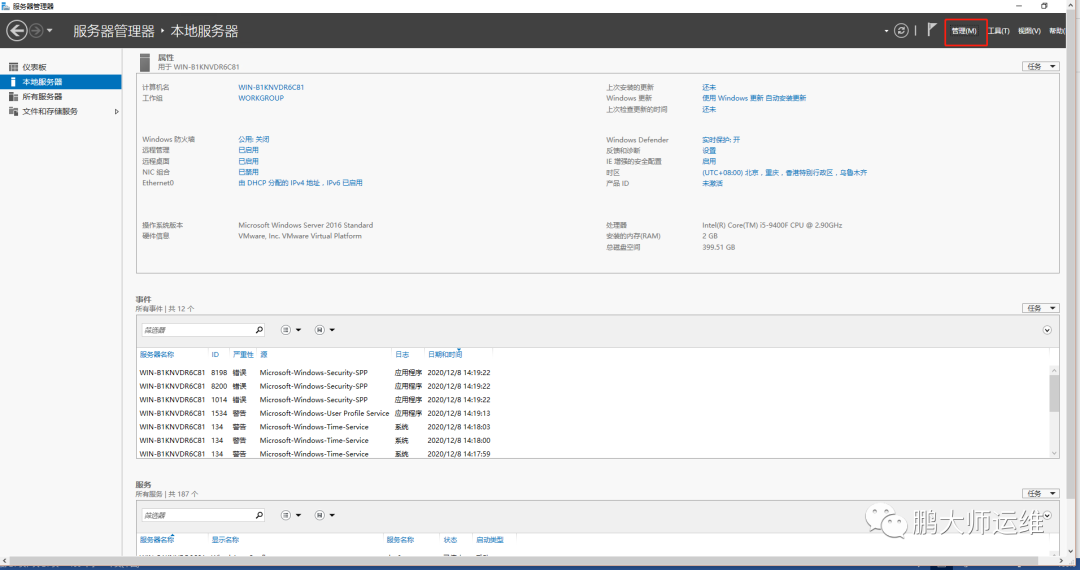This screenshot has width=1080, height=570.
Task: Click the (UTC+08:00) time zone link
Action: point(784,173)
